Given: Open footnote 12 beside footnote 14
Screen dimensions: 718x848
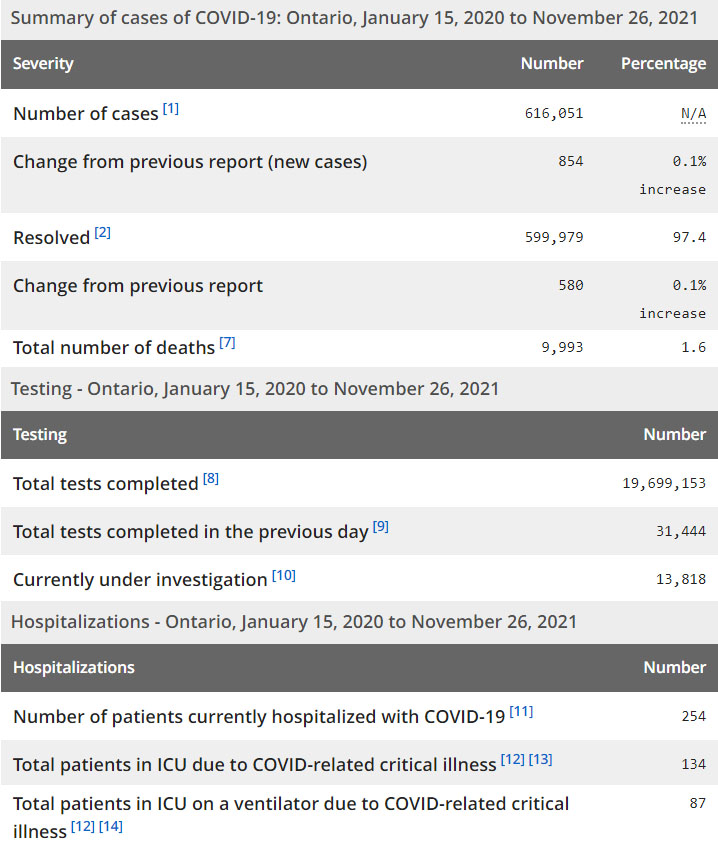Looking at the screenshot, I should coord(83,827).
